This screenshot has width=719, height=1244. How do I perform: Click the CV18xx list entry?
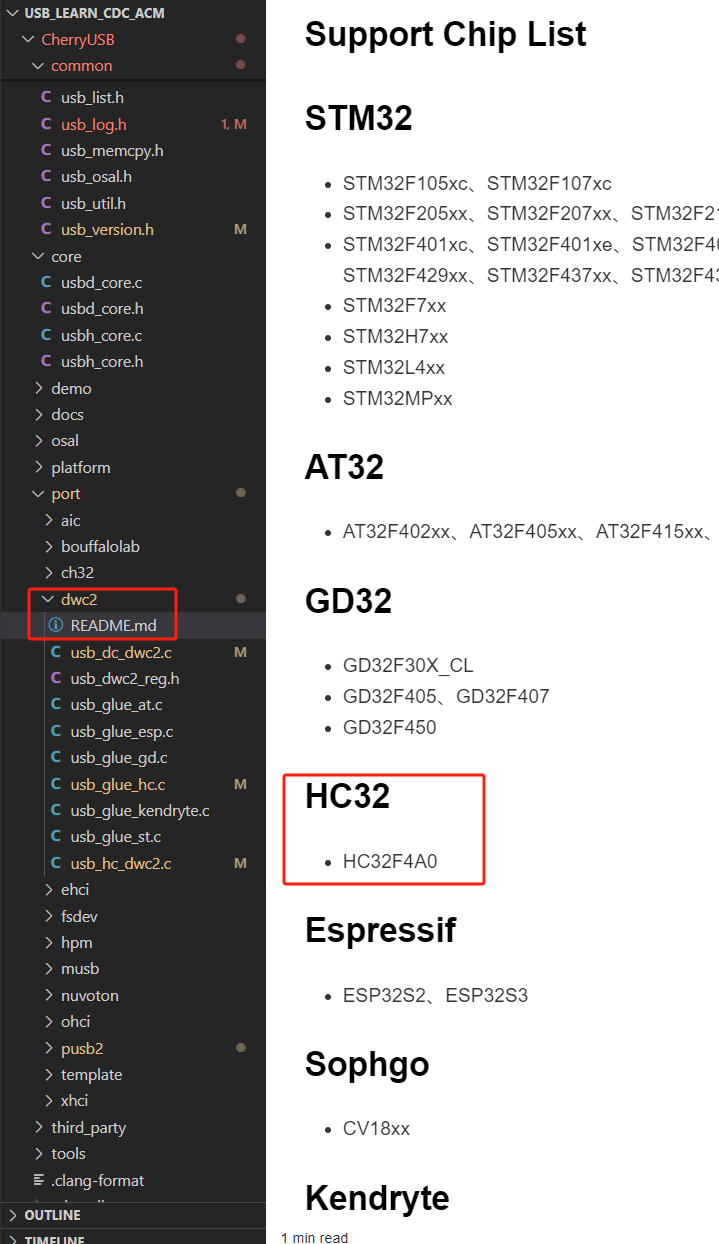click(x=376, y=1128)
